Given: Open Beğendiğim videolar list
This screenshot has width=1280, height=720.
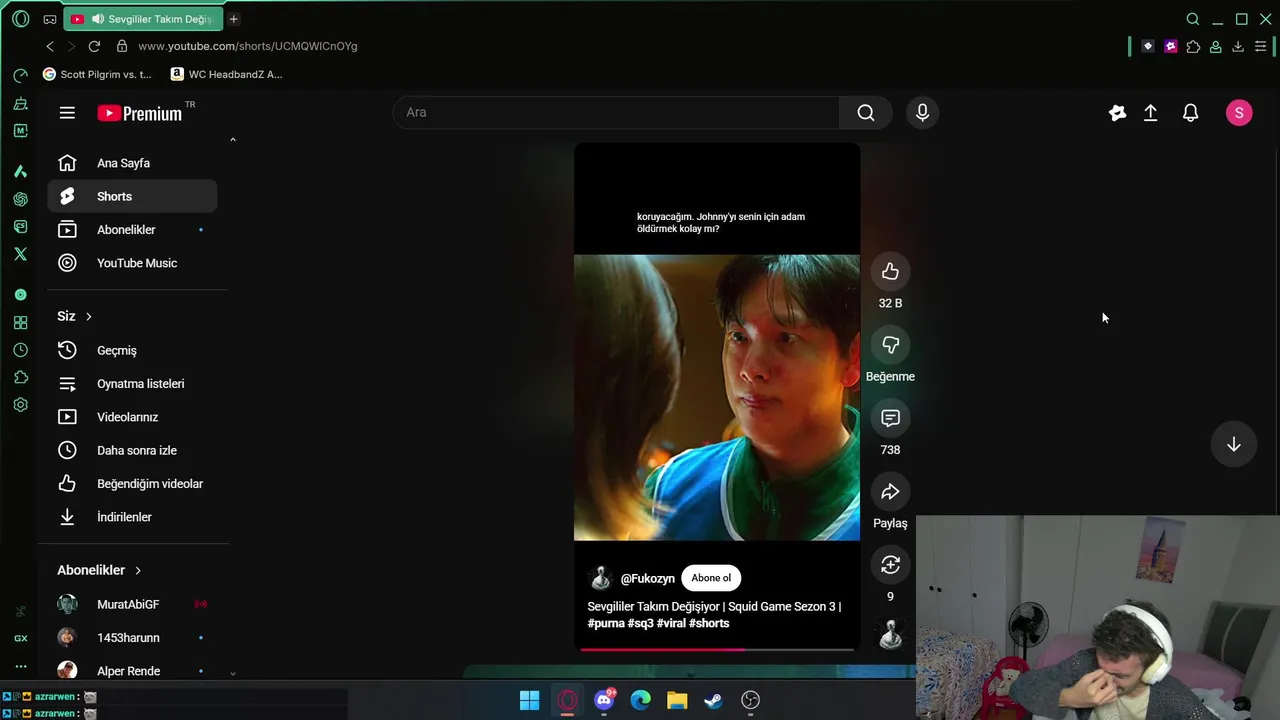Looking at the screenshot, I should tap(132, 484).
